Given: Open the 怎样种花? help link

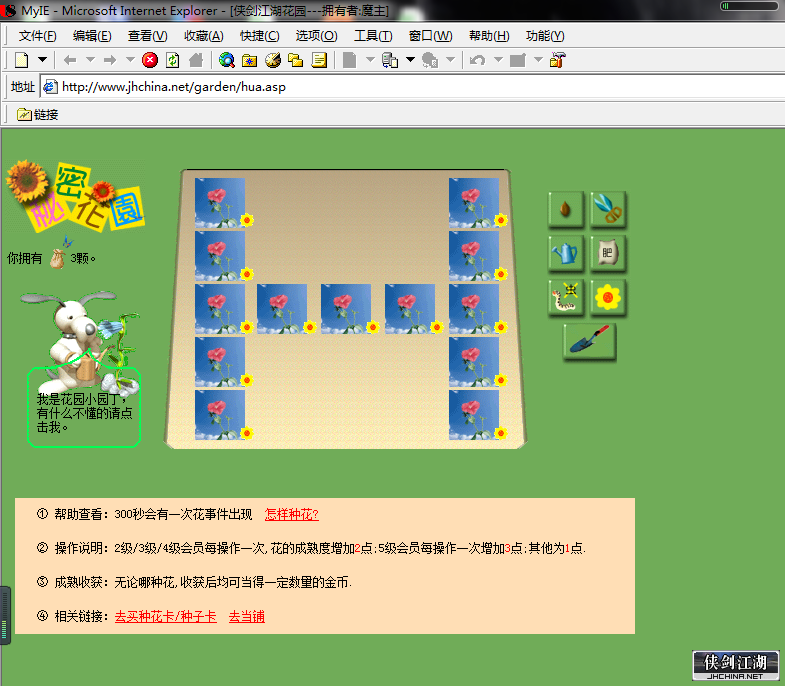Looking at the screenshot, I should pyautogui.click(x=291, y=515).
